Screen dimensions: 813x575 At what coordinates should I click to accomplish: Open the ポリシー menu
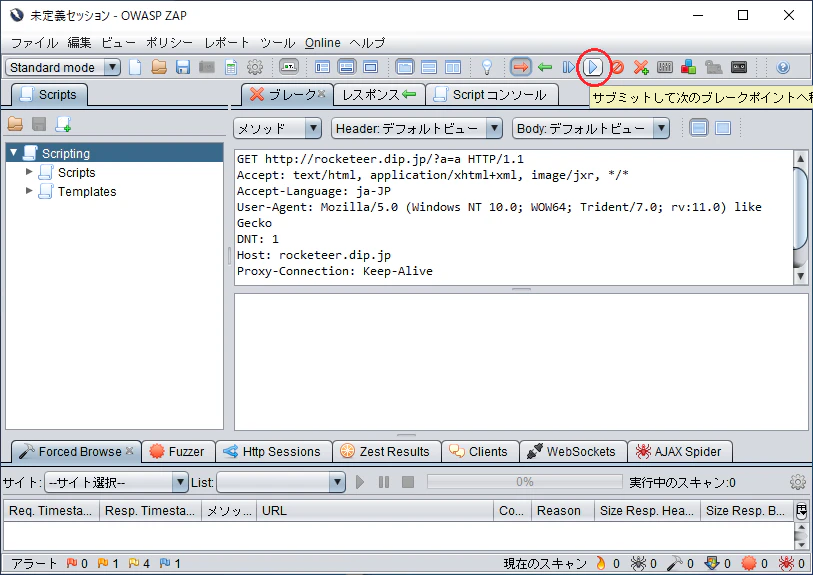click(169, 43)
